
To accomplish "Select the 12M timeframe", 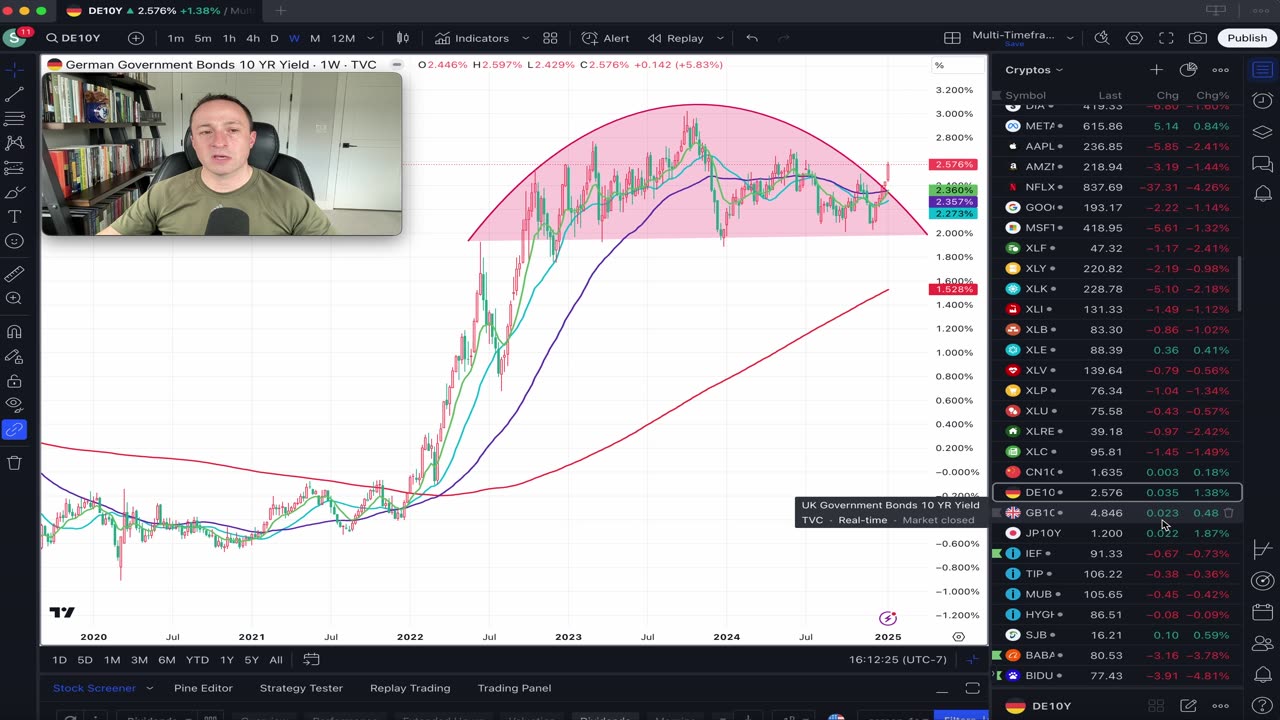I will [x=343, y=38].
